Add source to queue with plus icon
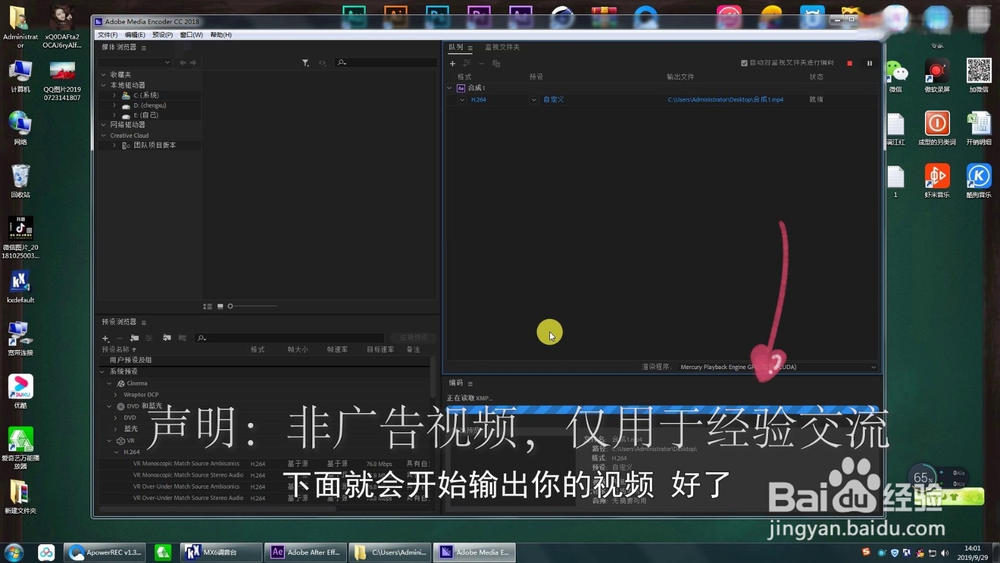This screenshot has width=1000, height=563. tap(452, 63)
